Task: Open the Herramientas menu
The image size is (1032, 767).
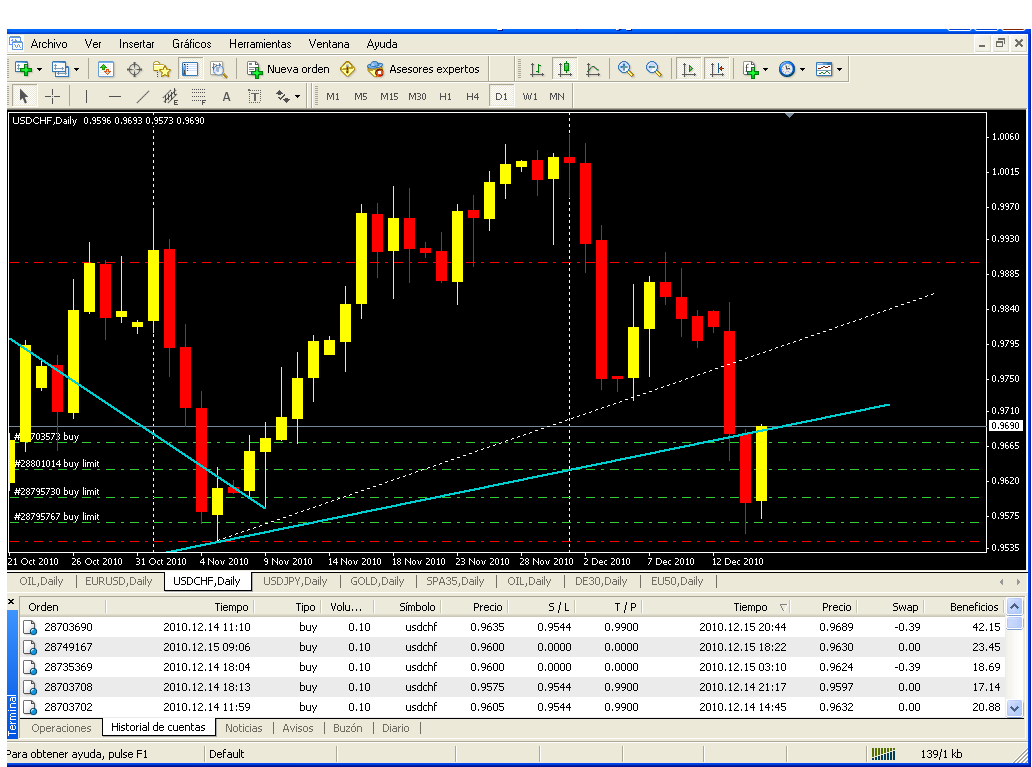Action: [x=260, y=44]
